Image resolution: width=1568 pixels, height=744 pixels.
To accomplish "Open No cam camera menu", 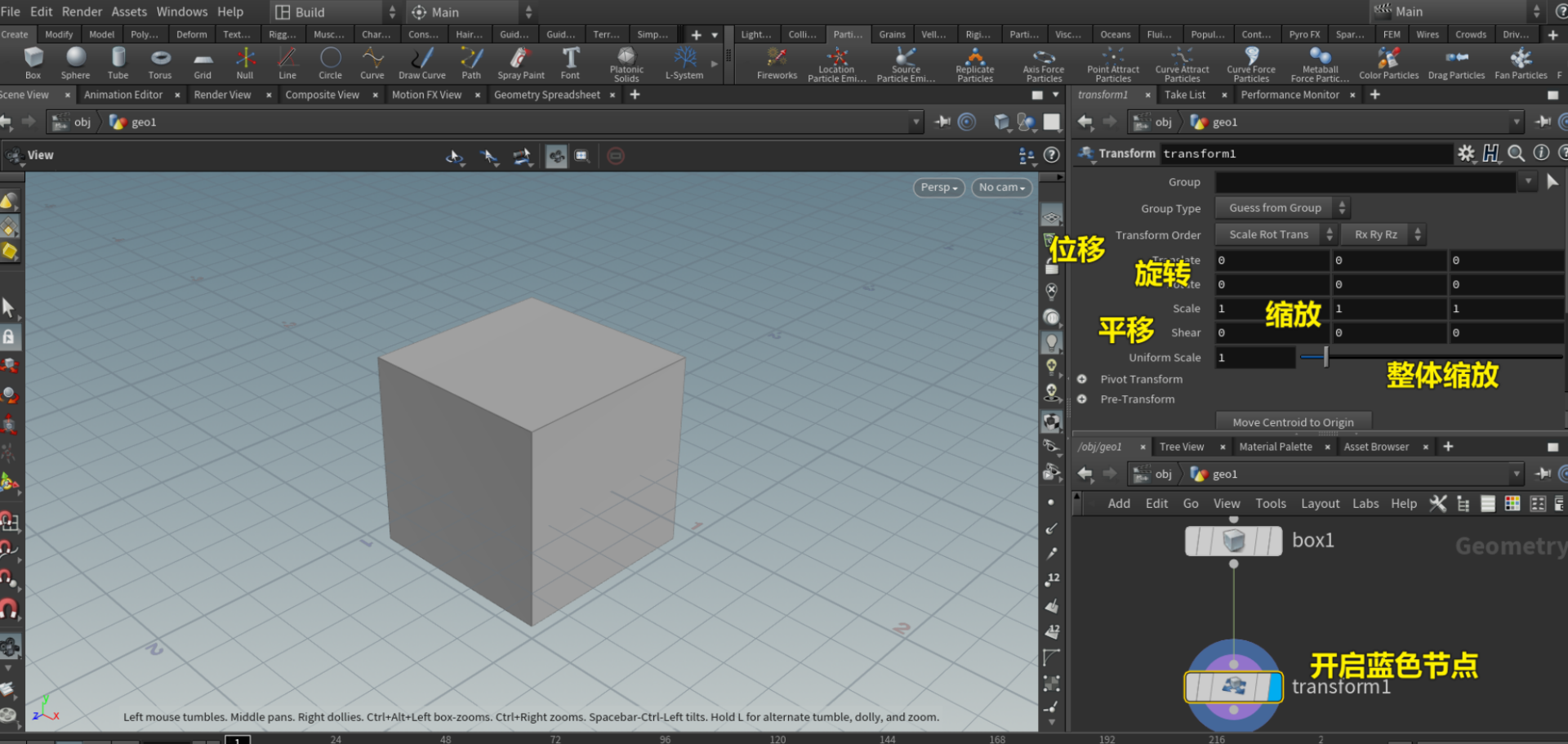I will point(1001,187).
